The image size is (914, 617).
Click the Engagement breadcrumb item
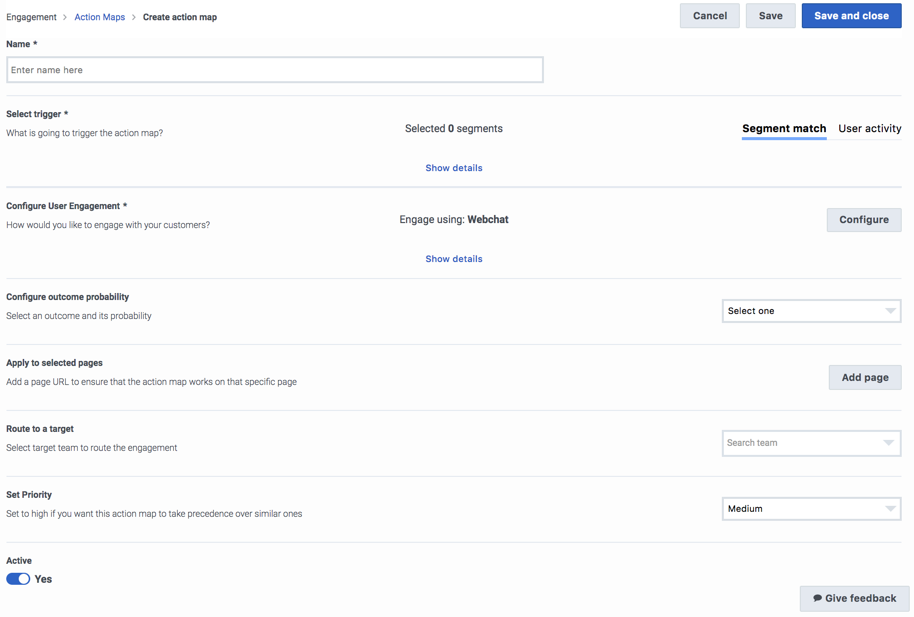(x=31, y=17)
